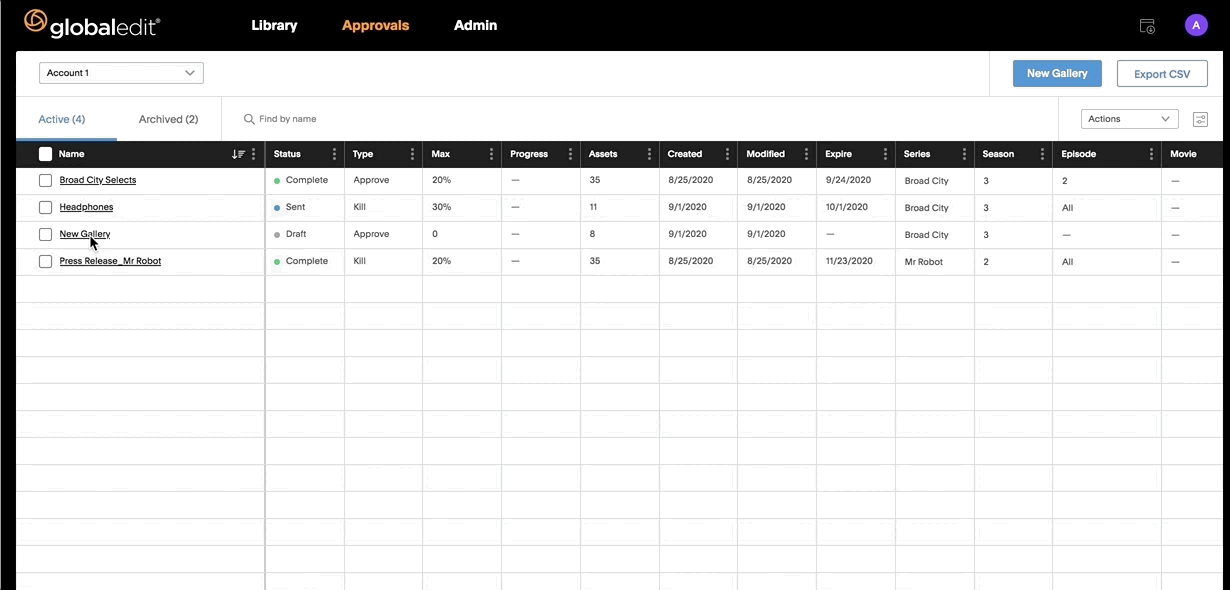Viewport: 1230px width, 590px height.
Task: Open the Status column options menu
Action: [x=334, y=154]
